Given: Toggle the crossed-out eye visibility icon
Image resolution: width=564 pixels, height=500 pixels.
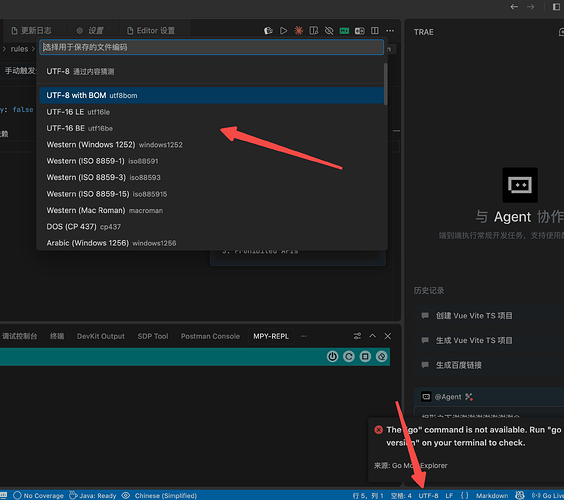Looking at the screenshot, I should pos(329,31).
